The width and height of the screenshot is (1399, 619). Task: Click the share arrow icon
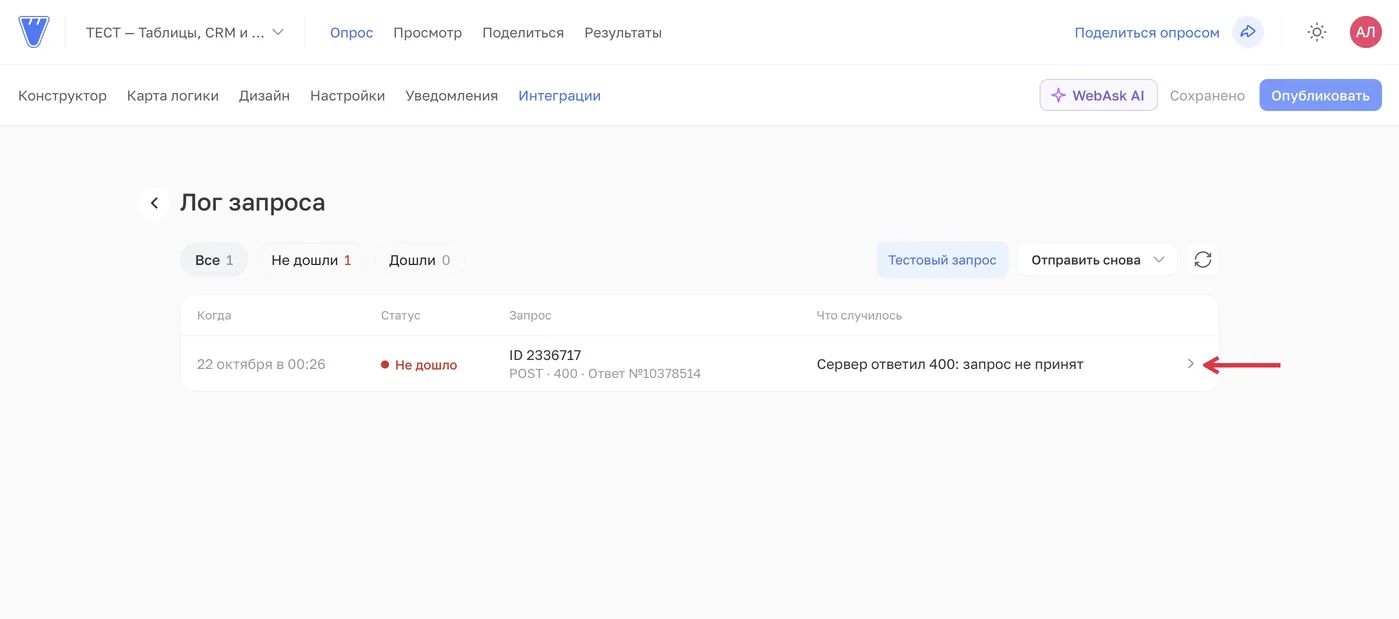1248,32
